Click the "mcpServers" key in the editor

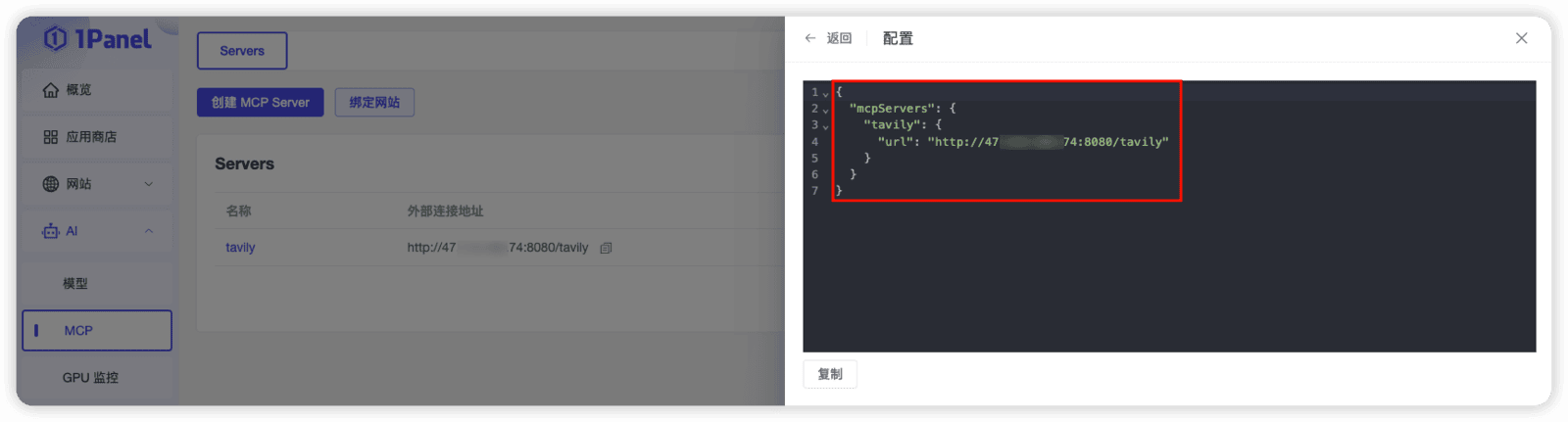pos(892,109)
